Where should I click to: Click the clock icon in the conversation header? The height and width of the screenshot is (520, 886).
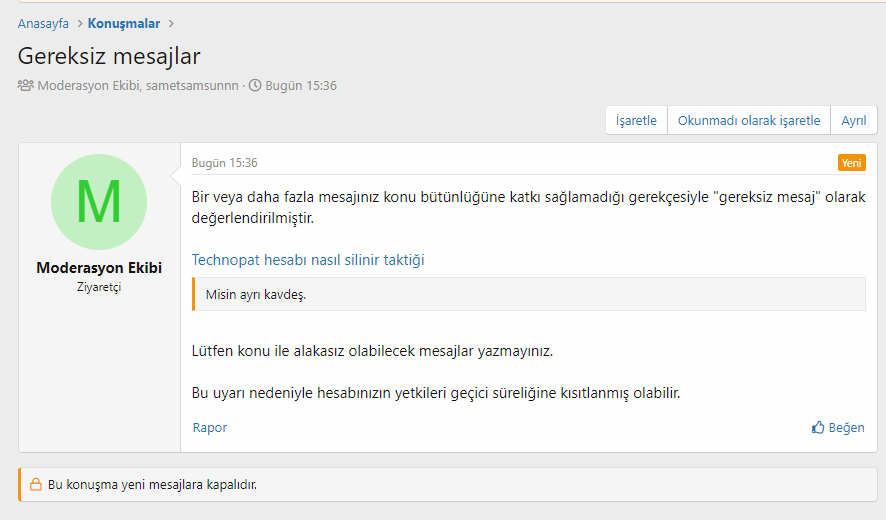255,86
